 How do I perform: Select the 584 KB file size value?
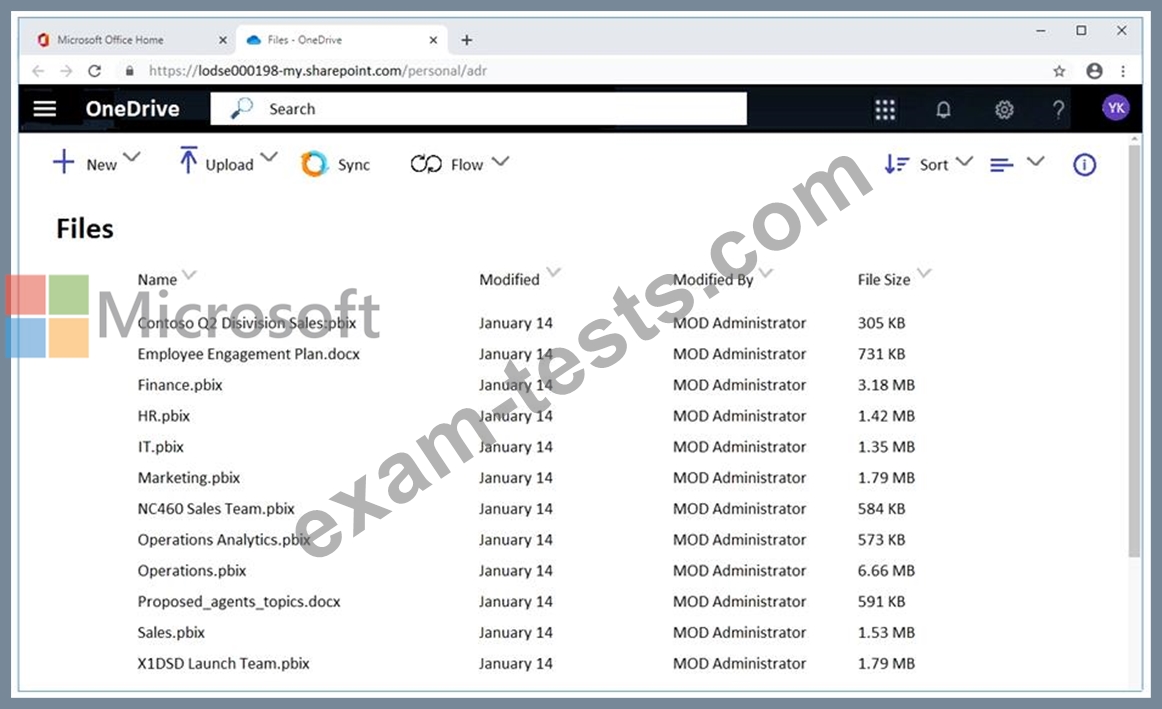click(881, 509)
